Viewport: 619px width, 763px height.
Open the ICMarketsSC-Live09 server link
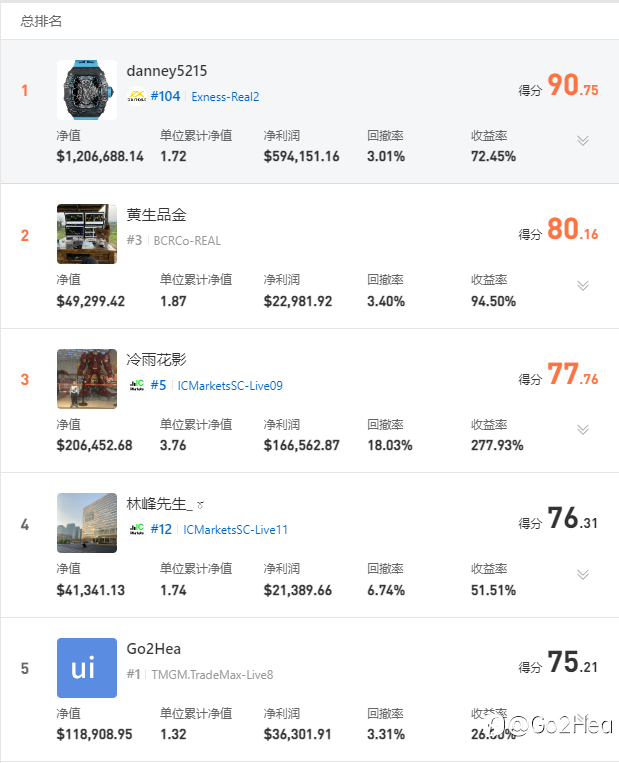click(x=230, y=386)
